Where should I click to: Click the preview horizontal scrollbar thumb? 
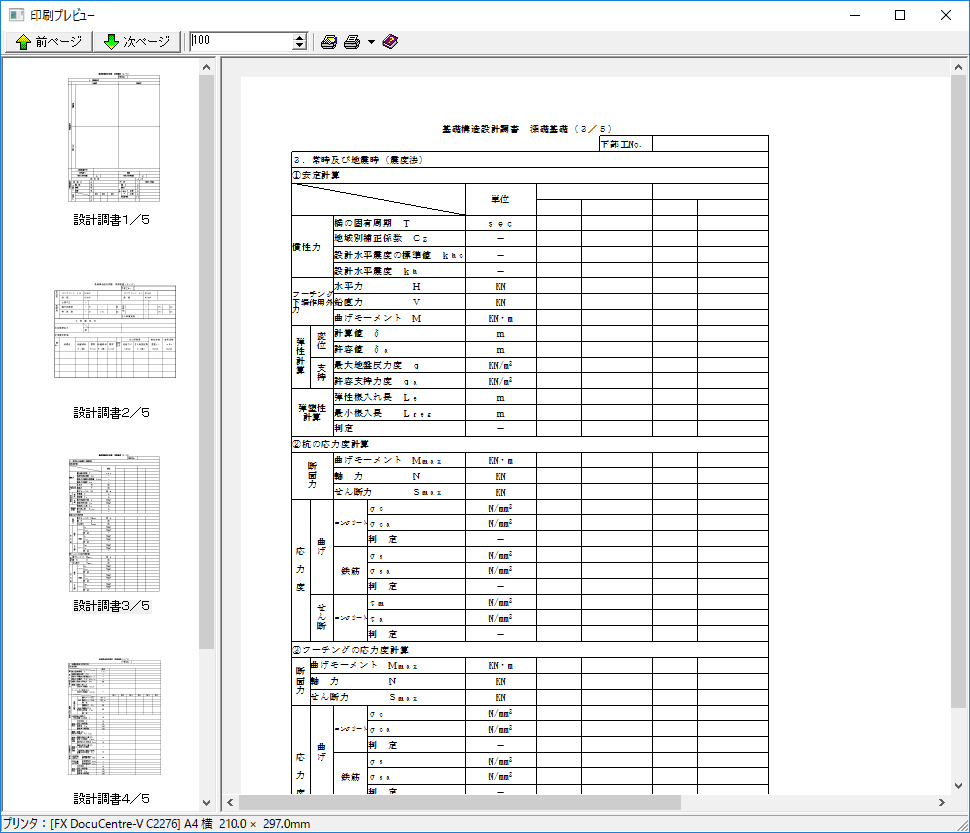460,802
